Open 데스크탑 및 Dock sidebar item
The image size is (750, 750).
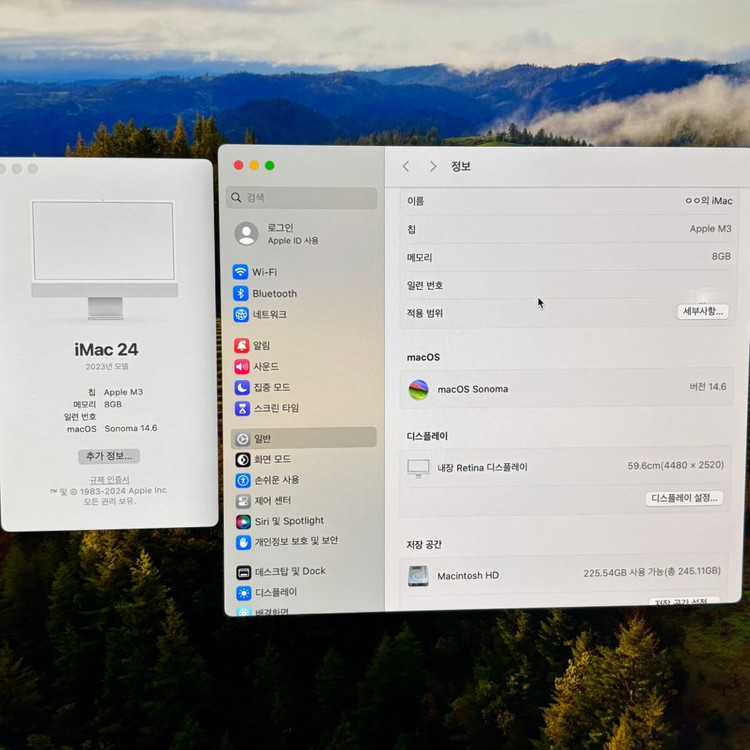coord(290,571)
